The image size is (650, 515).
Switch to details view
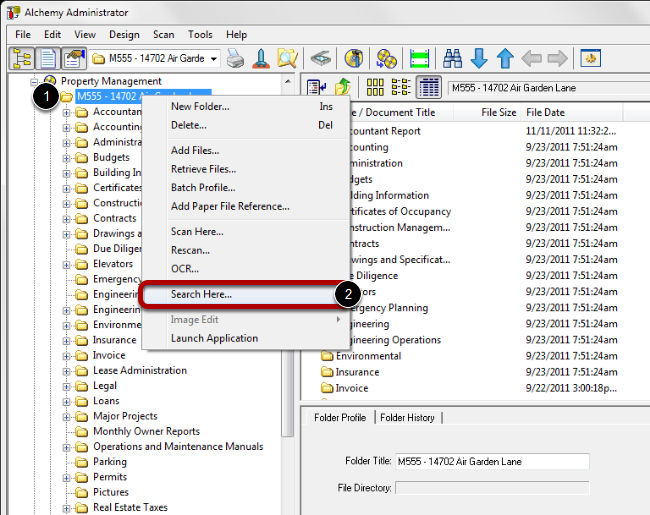coord(429,87)
